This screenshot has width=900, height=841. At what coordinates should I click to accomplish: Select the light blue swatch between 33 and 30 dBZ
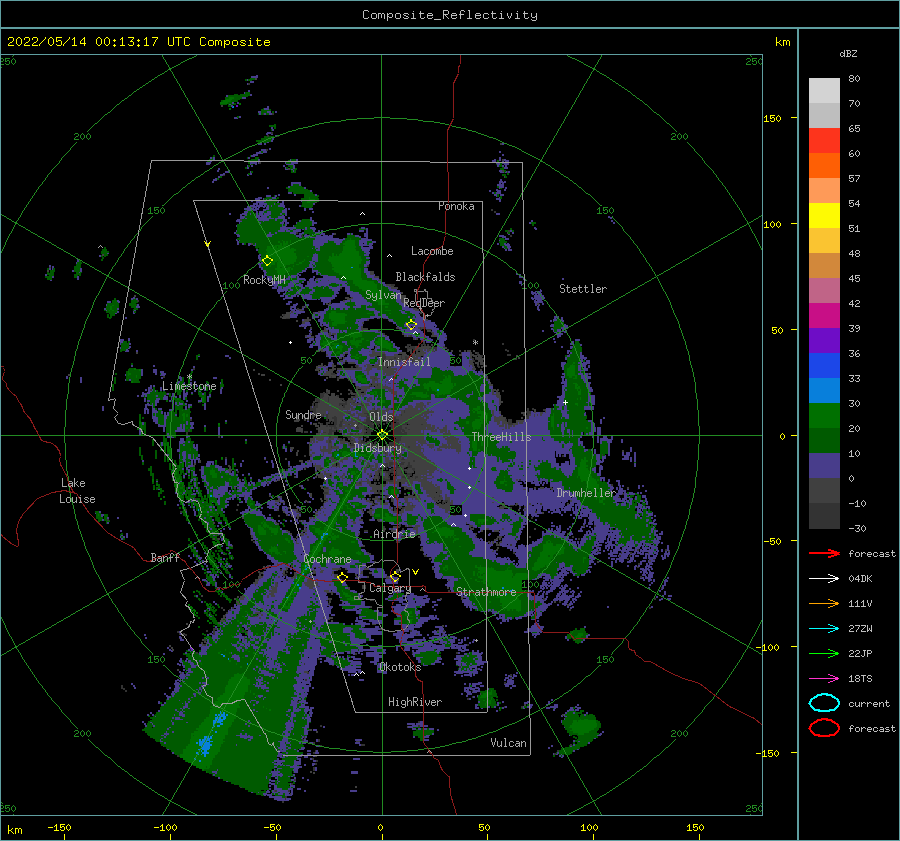point(824,391)
